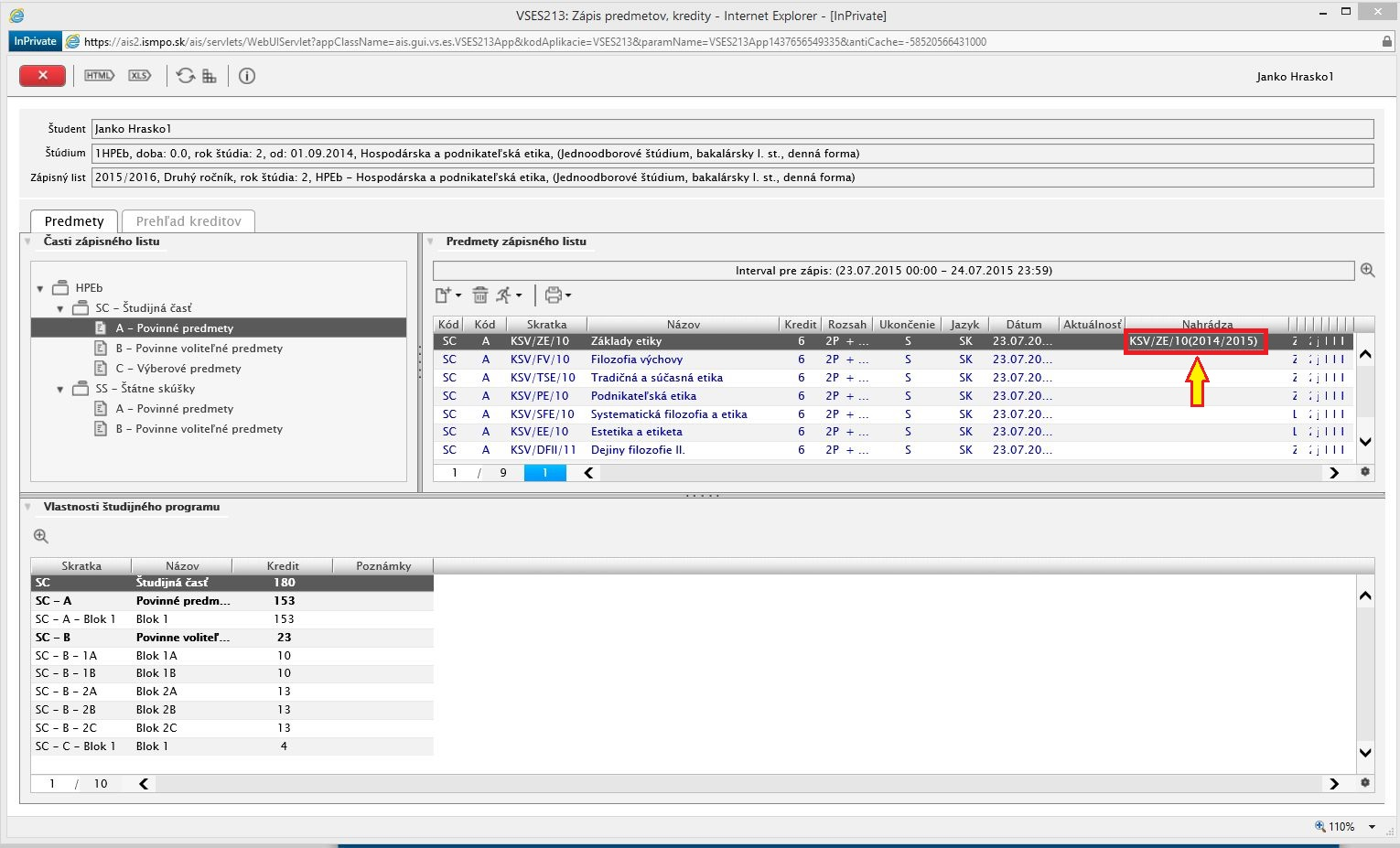Select the SC – B – 2A Blok 2A row

(x=232, y=692)
